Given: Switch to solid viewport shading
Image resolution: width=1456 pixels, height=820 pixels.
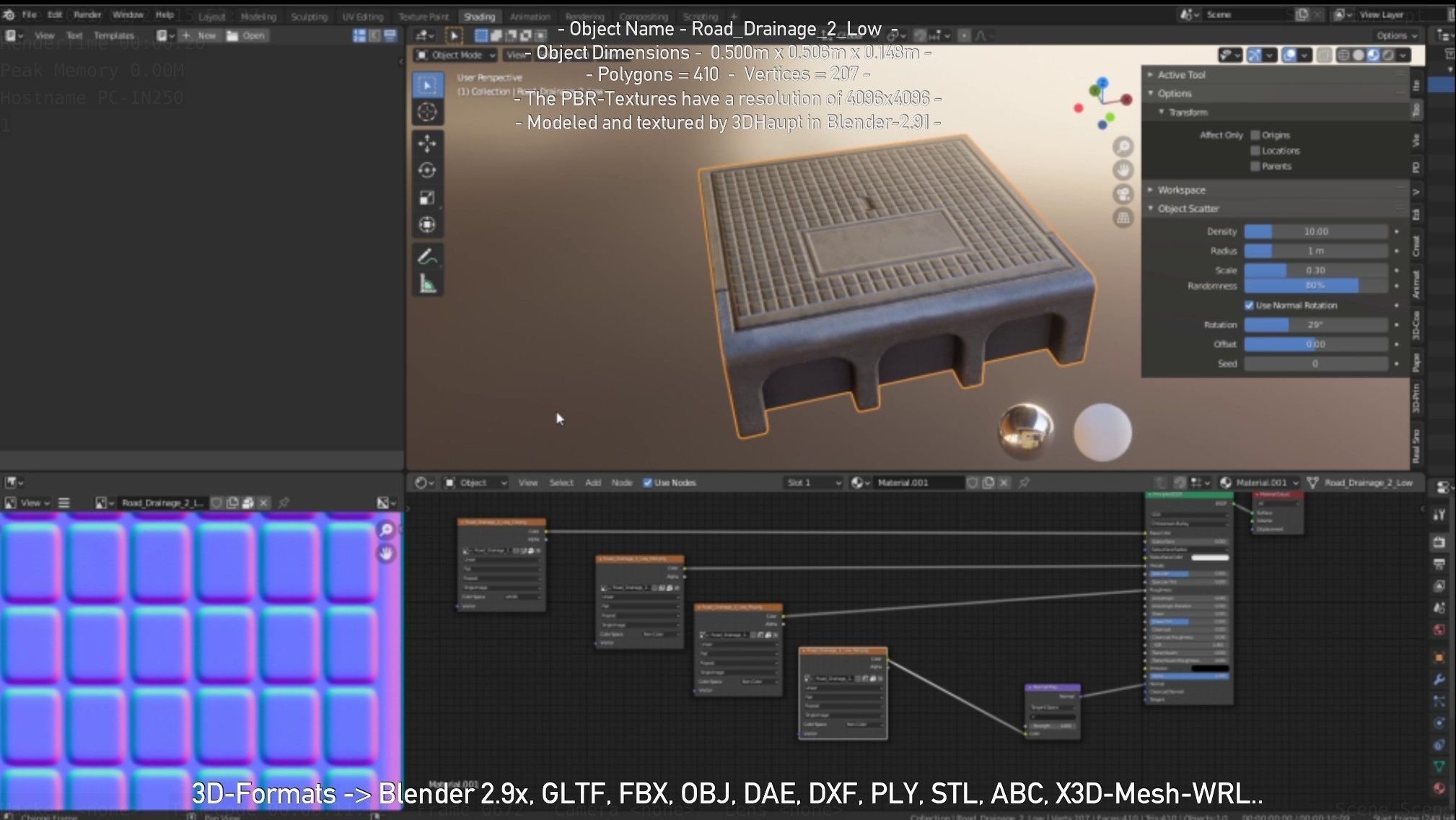Looking at the screenshot, I should (x=1359, y=55).
